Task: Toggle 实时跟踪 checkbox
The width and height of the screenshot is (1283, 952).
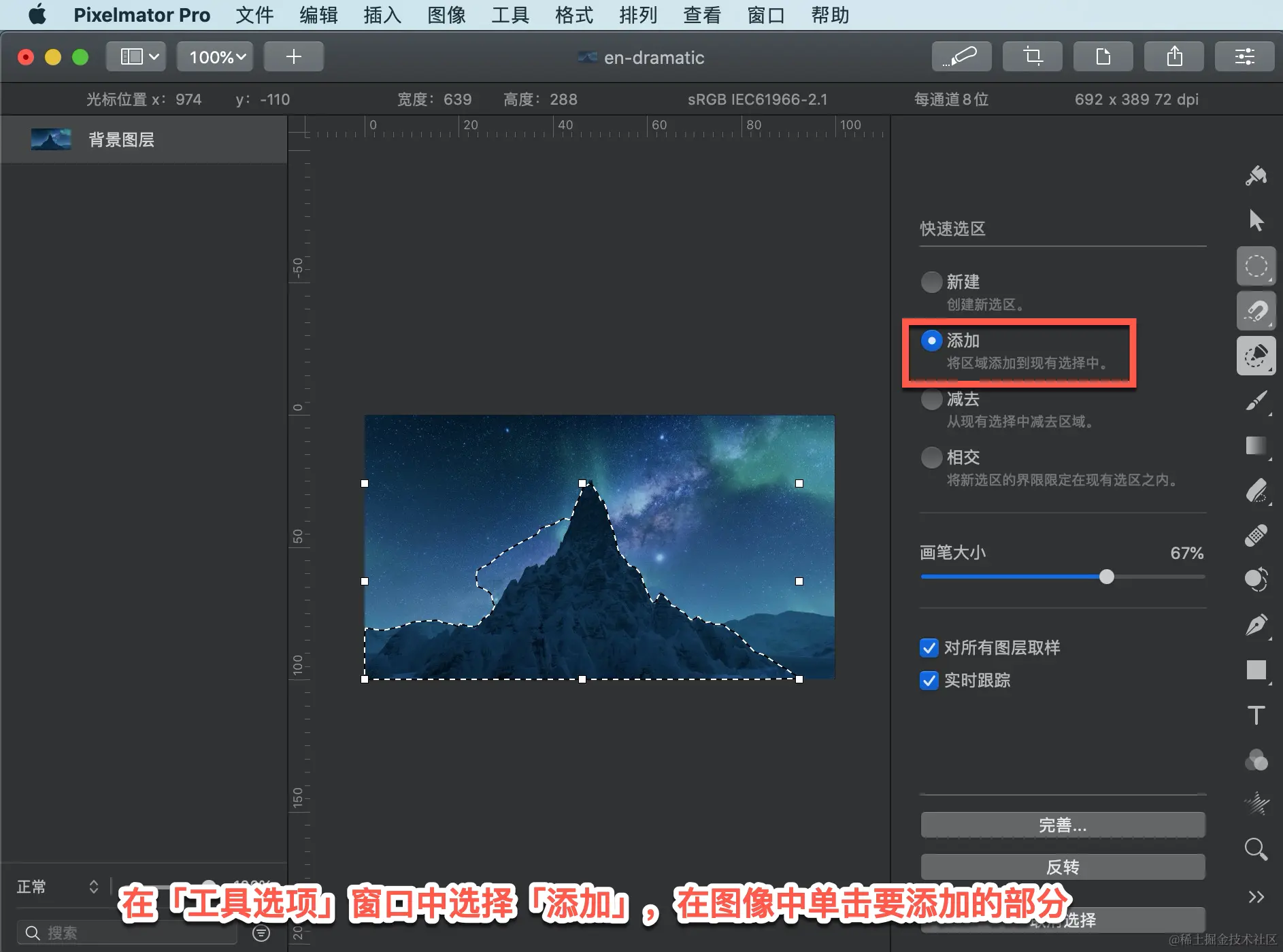Action: (x=929, y=680)
